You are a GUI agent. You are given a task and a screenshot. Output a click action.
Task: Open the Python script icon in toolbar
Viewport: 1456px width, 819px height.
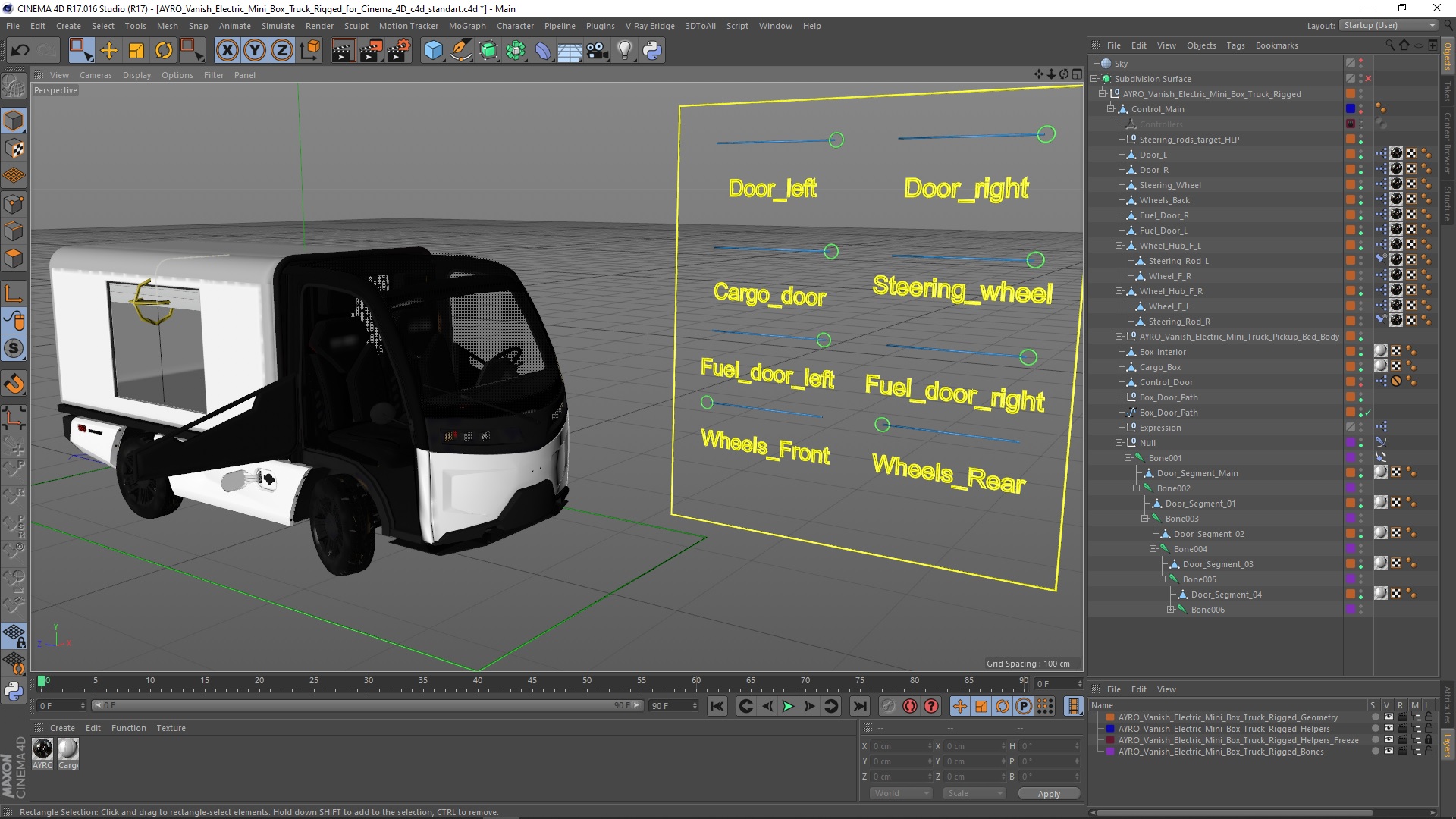coord(652,51)
